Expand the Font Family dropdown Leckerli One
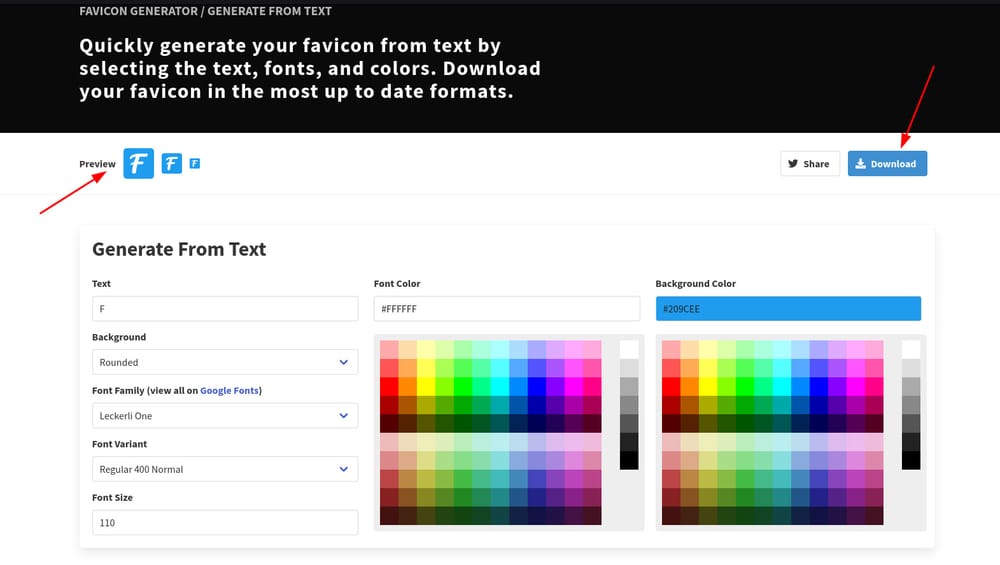 tap(224, 415)
